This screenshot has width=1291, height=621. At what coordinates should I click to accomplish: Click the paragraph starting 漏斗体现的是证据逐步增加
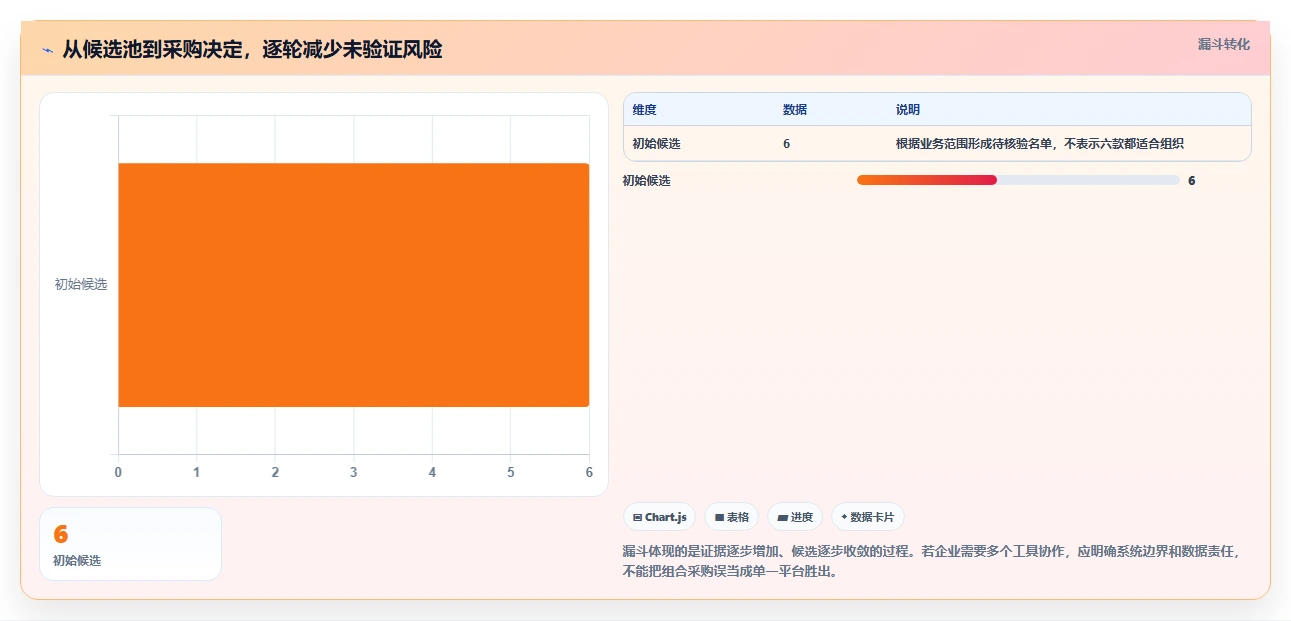point(931,562)
